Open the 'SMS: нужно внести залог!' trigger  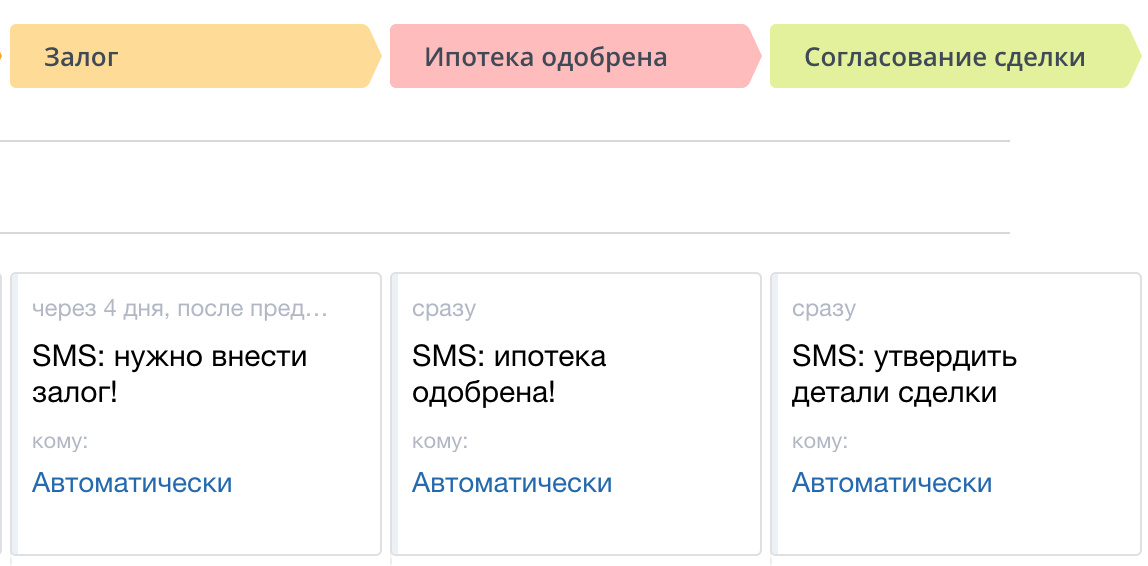[170, 373]
